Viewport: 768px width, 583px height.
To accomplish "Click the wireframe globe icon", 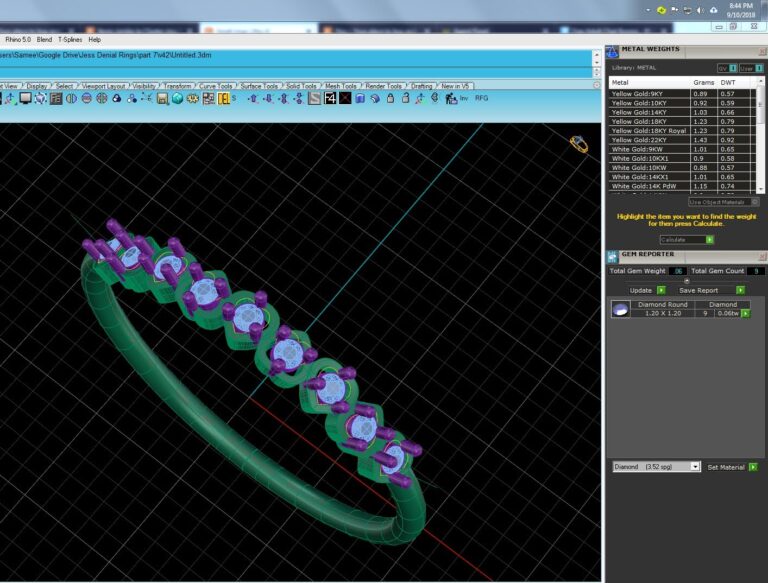I will [101, 98].
